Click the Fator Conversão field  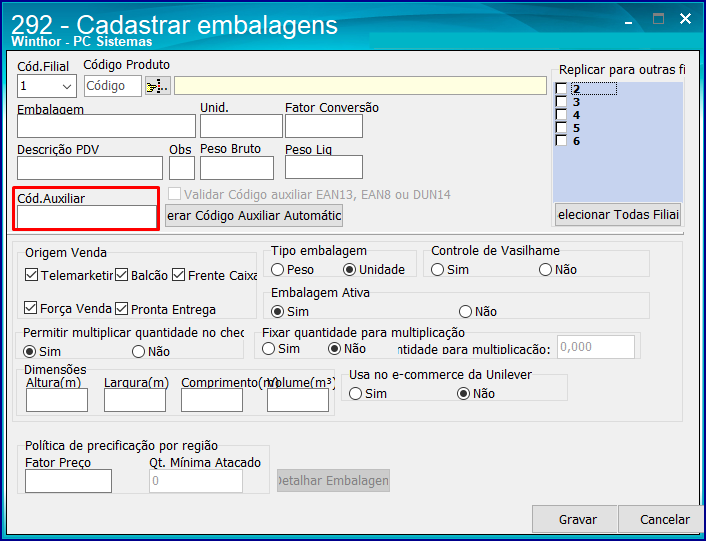pos(324,126)
